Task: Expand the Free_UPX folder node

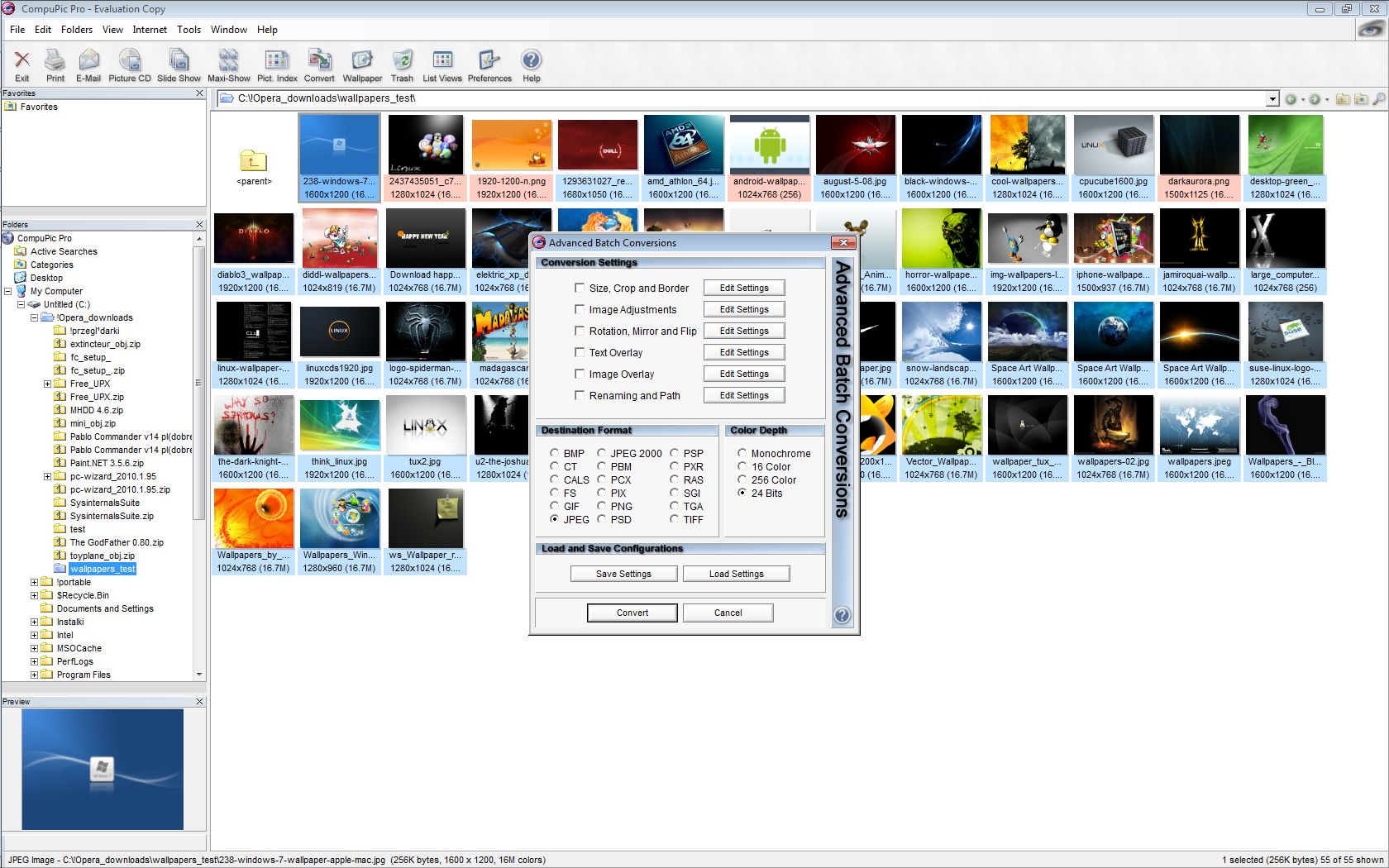Action: click(x=48, y=384)
